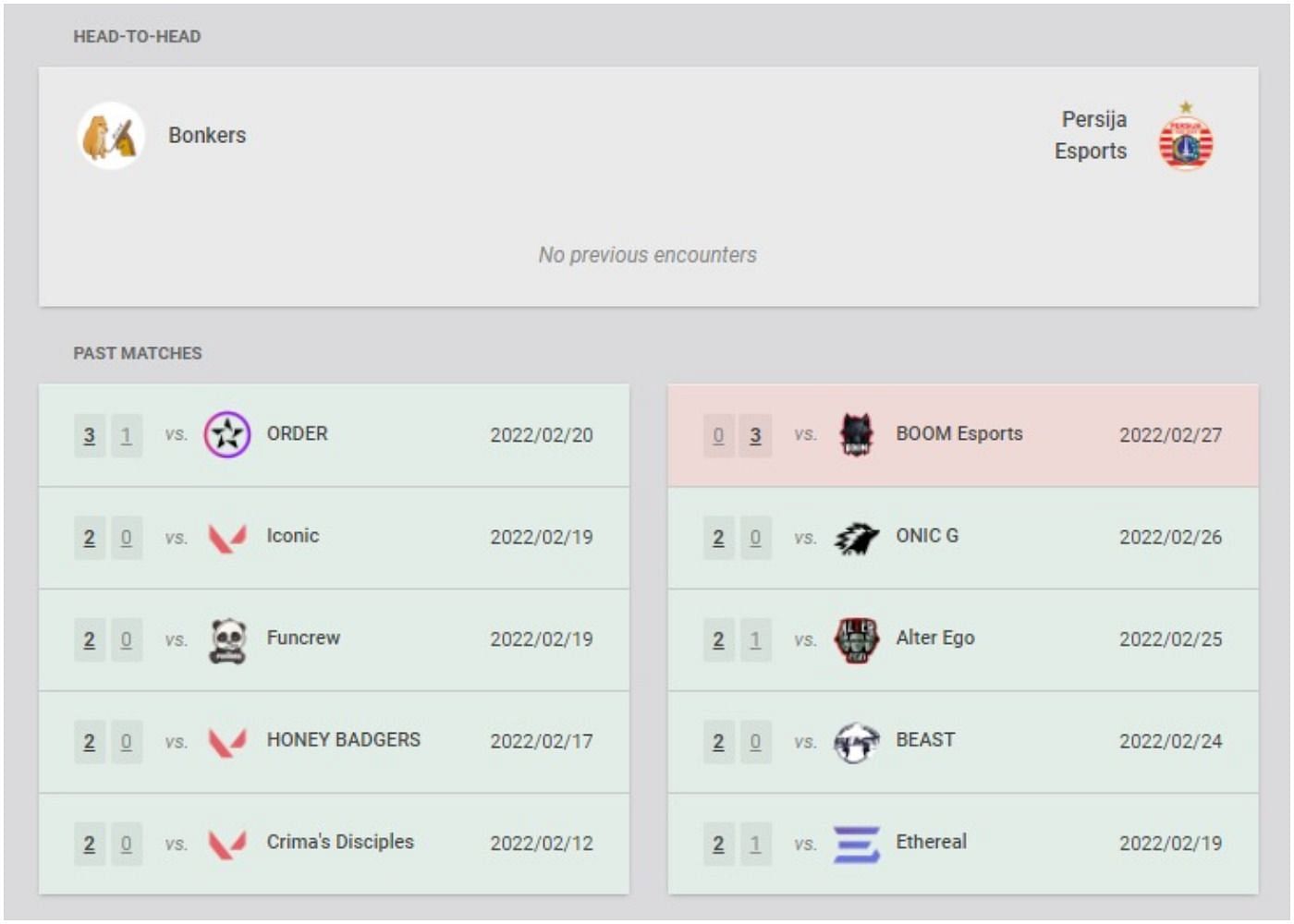Click score 3 in the ORDER match

click(x=90, y=435)
